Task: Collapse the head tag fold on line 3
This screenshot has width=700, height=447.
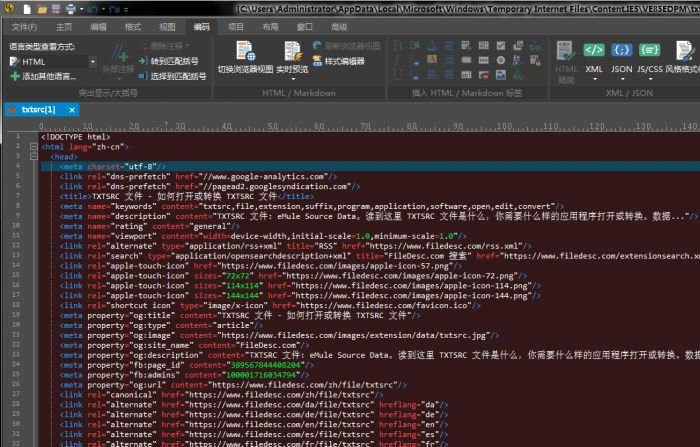Action: (x=33, y=156)
